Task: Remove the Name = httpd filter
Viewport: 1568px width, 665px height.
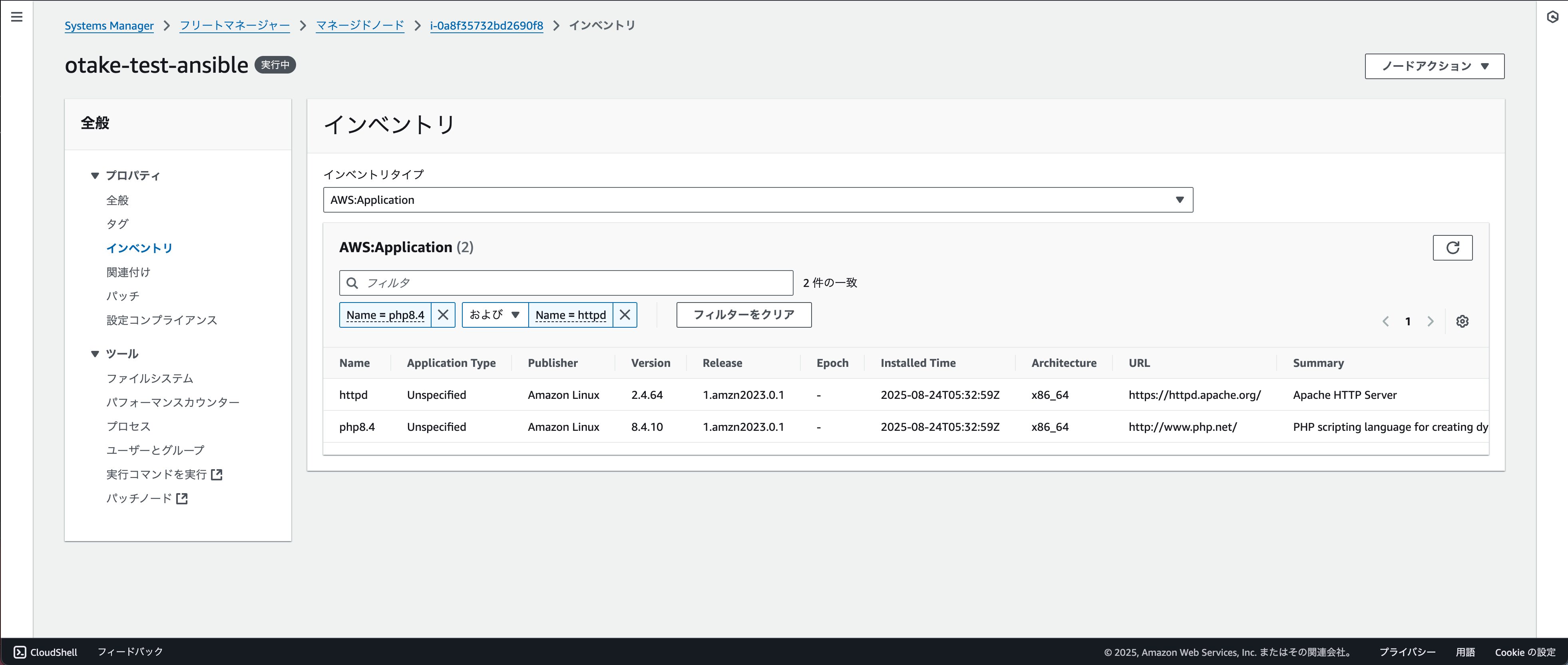Action: pos(625,315)
